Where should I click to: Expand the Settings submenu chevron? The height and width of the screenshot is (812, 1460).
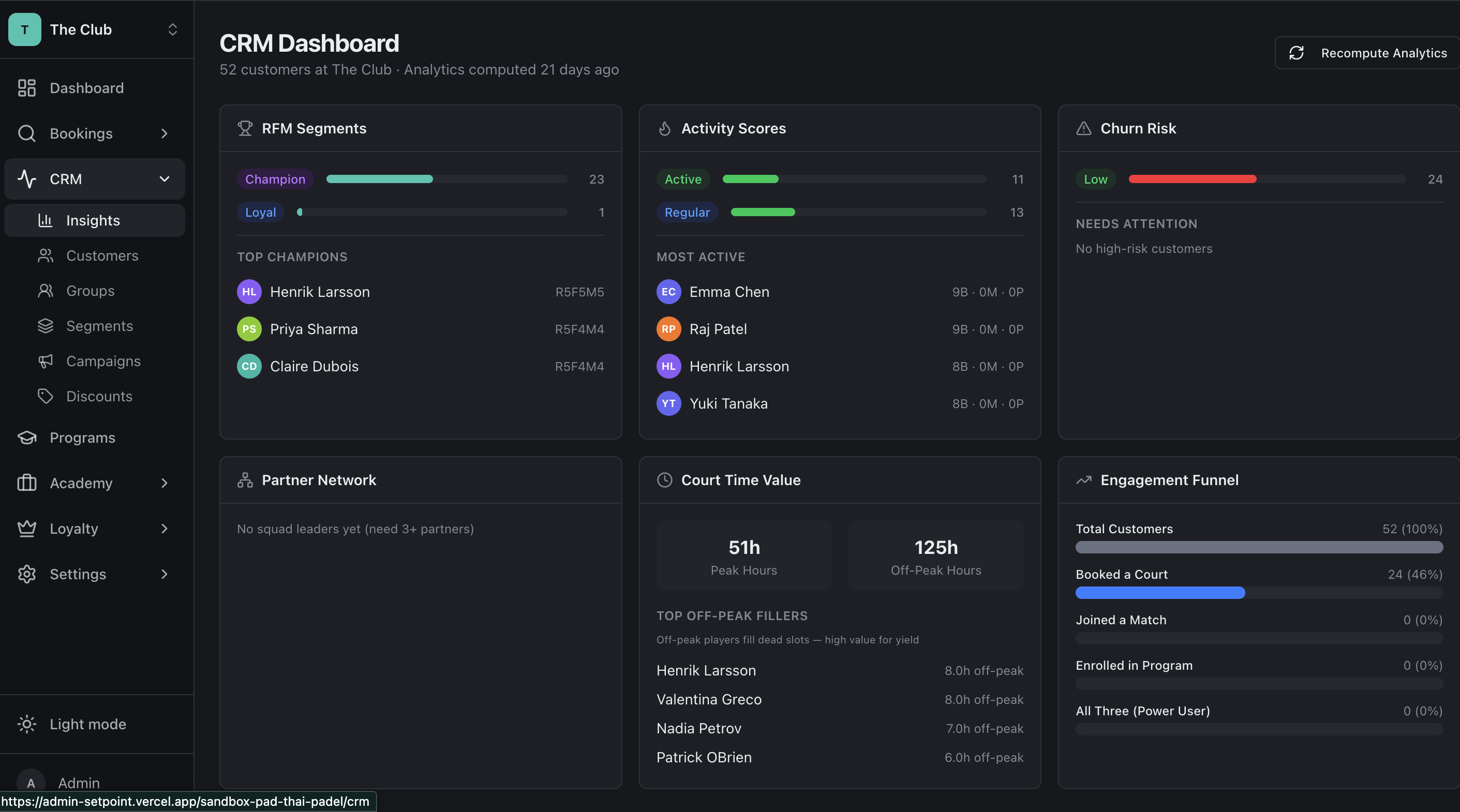[165, 574]
